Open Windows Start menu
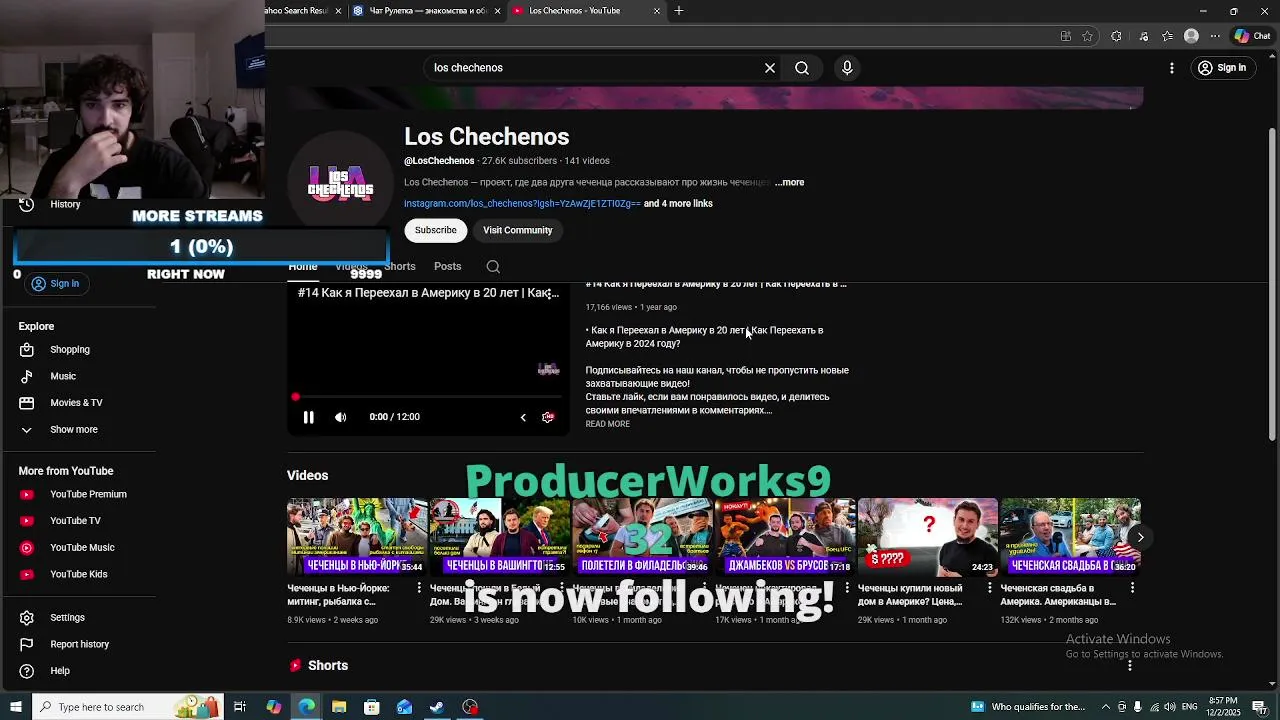The height and width of the screenshot is (720, 1280). 16,707
